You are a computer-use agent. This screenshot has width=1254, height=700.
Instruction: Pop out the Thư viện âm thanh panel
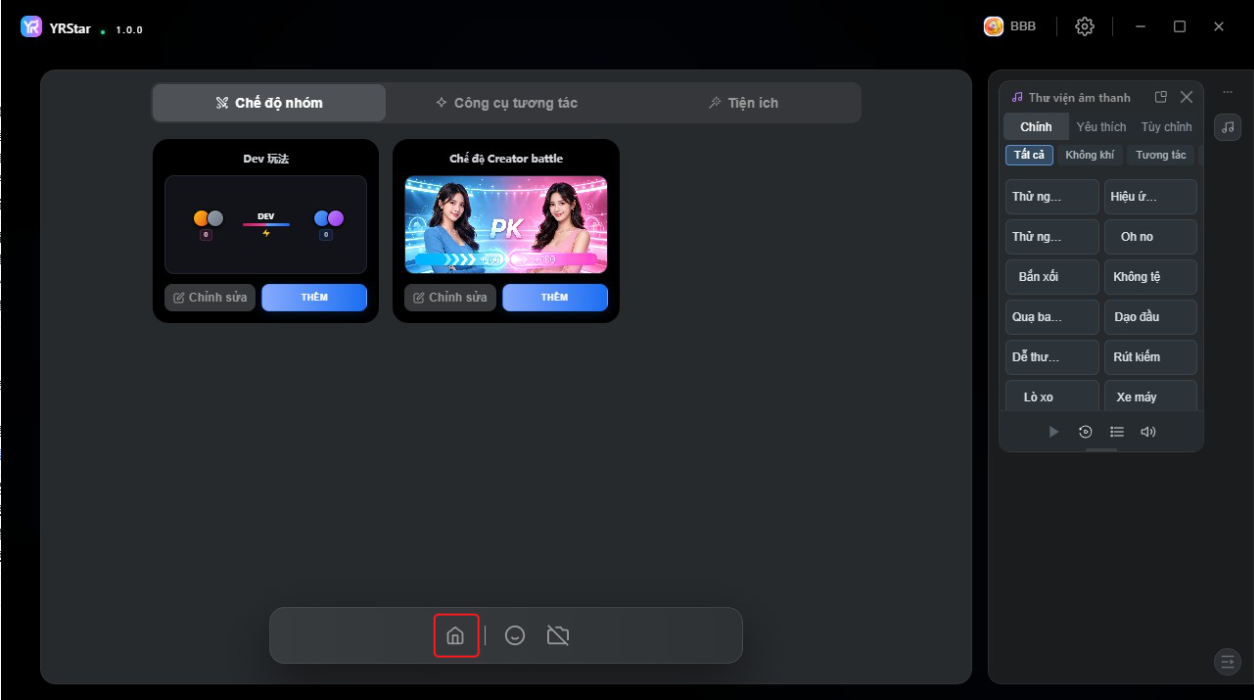(x=1161, y=97)
